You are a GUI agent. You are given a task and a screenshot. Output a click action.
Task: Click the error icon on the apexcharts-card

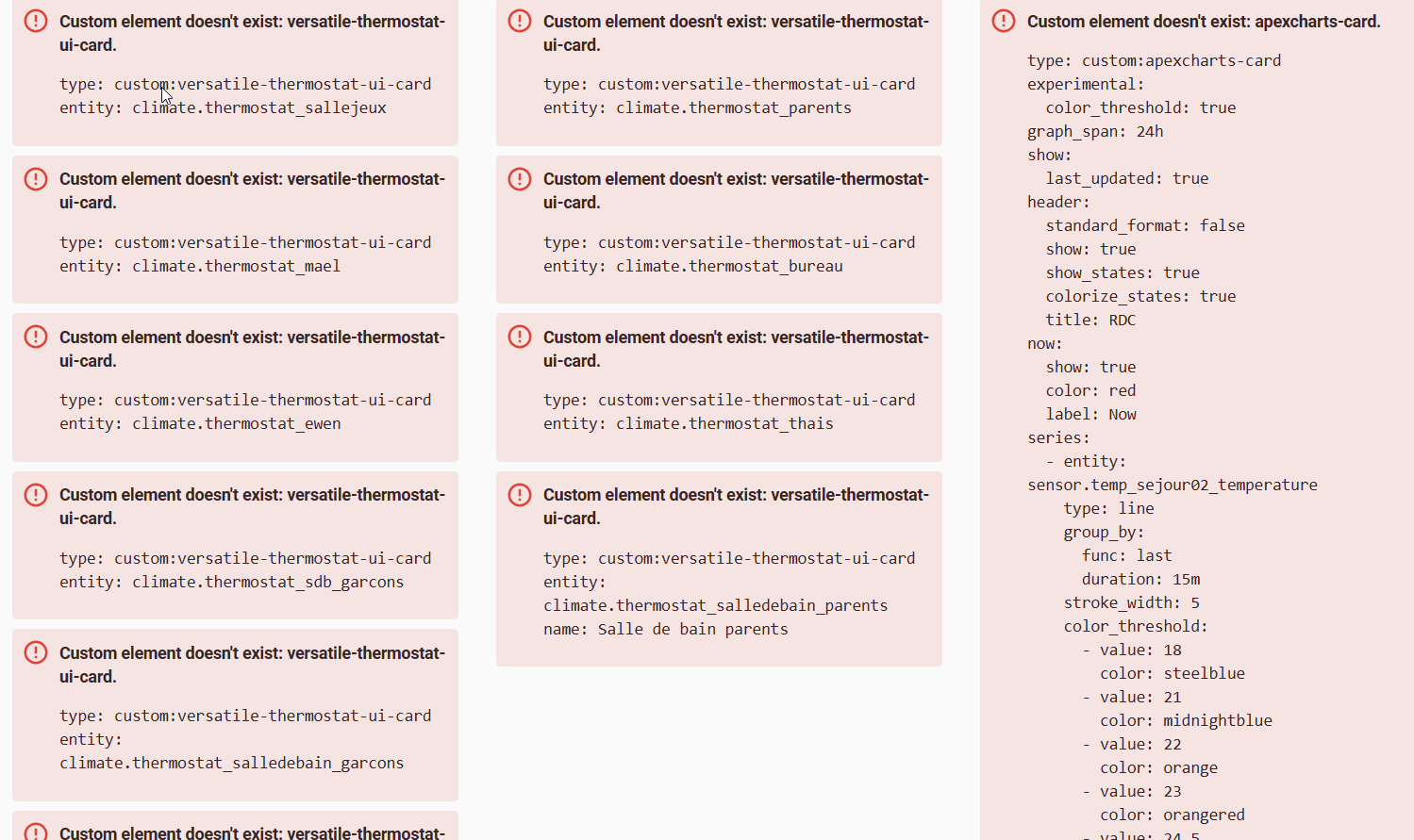1004,21
